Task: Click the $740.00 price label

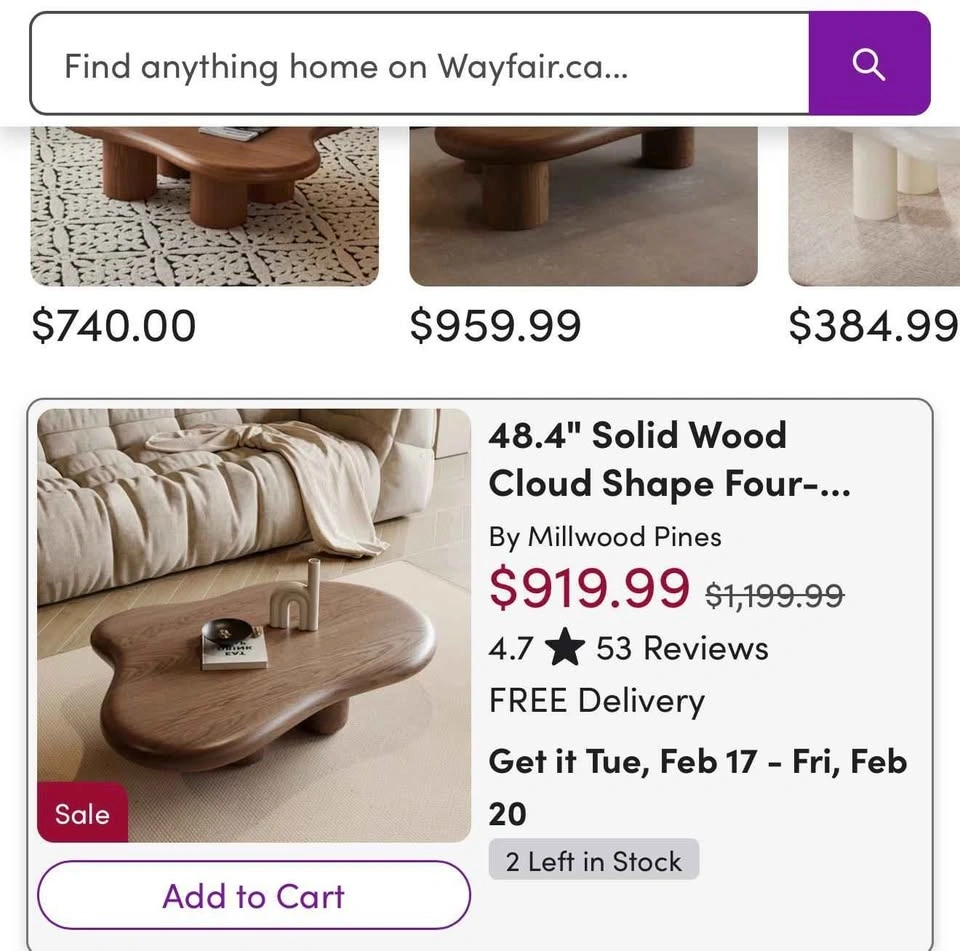Action: point(114,326)
